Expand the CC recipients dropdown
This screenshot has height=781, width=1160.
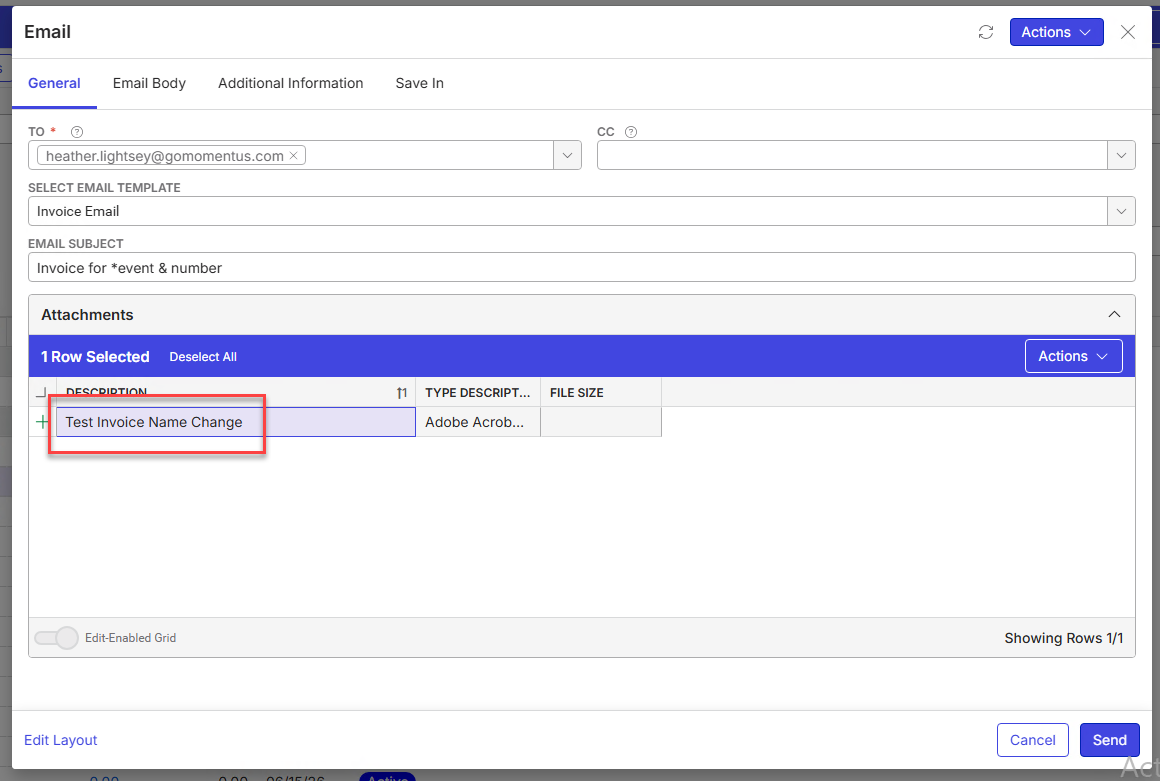pyautogui.click(x=1121, y=155)
